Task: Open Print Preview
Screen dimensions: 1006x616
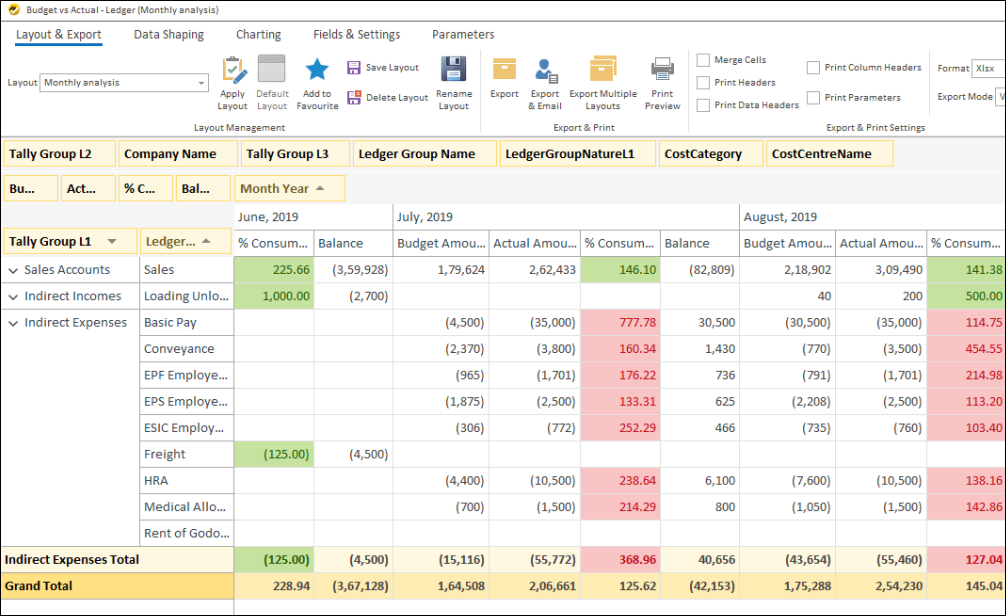Action: (662, 70)
